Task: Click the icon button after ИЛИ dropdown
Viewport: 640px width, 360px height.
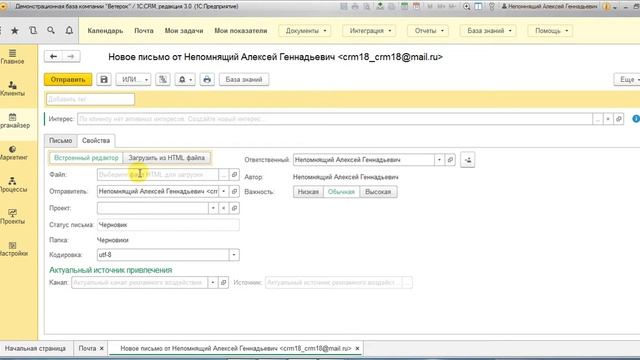Action: (163, 80)
